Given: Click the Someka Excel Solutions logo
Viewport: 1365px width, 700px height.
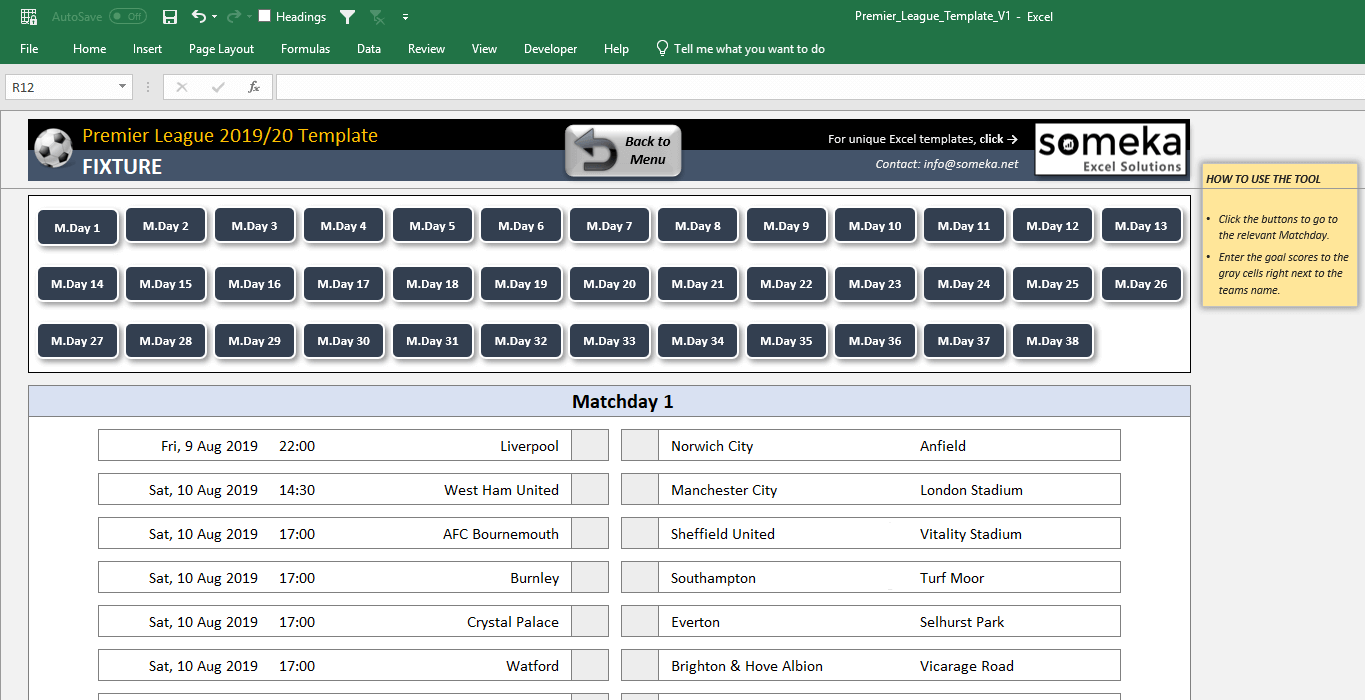Looking at the screenshot, I should point(1110,149).
